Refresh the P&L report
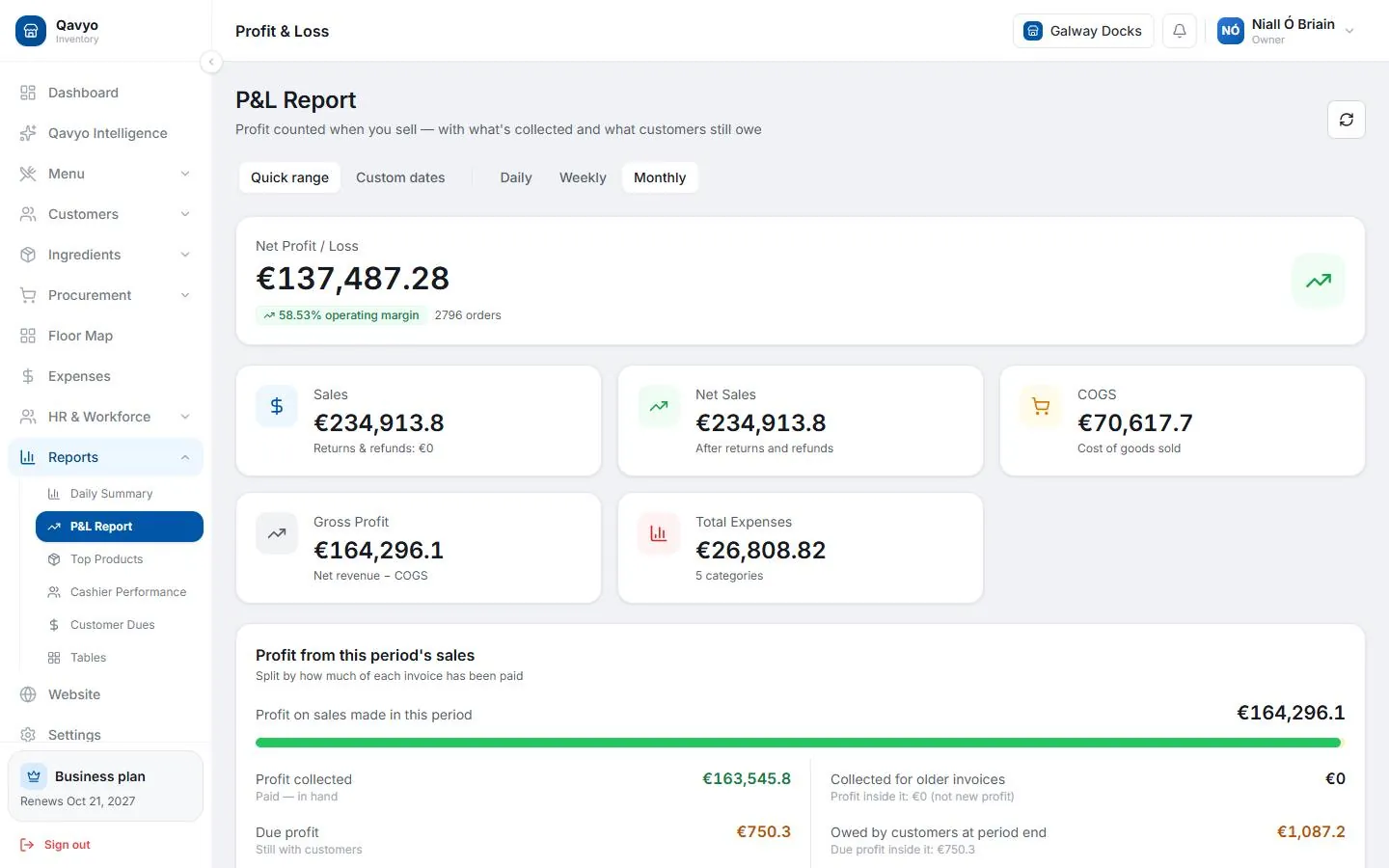 click(x=1347, y=120)
